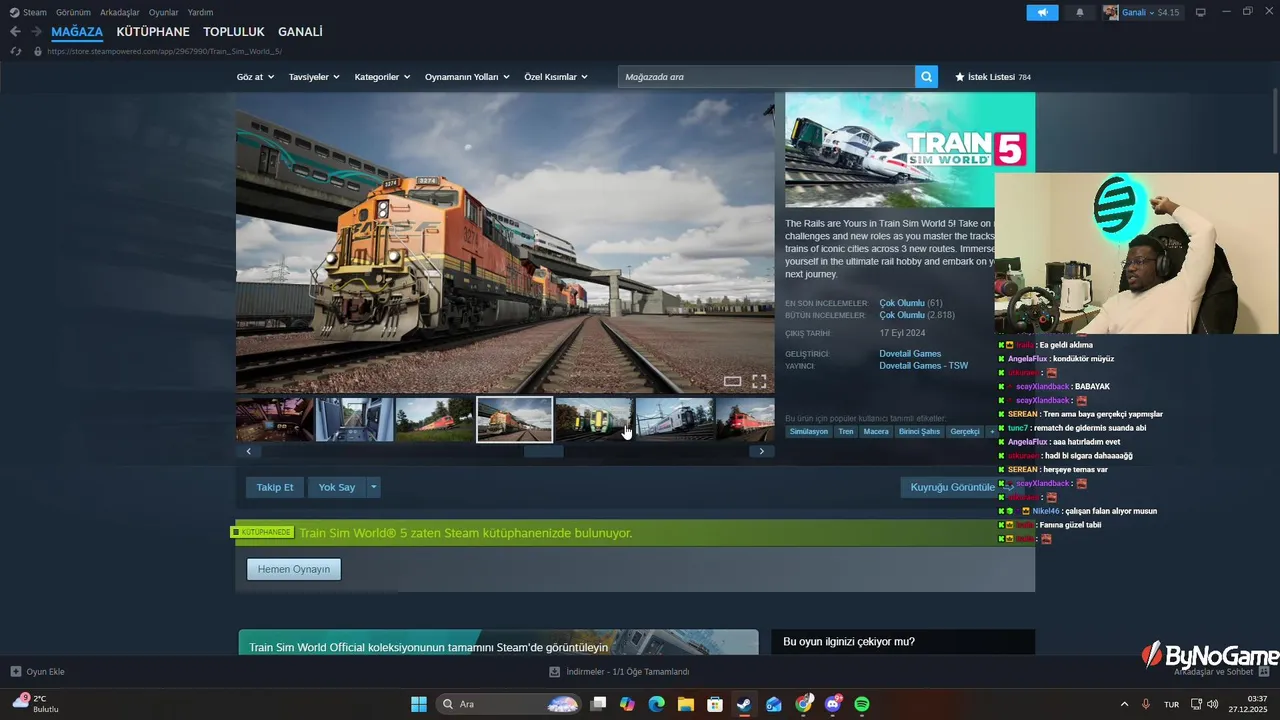Select the yellow-green train thumbnail

pos(594,419)
